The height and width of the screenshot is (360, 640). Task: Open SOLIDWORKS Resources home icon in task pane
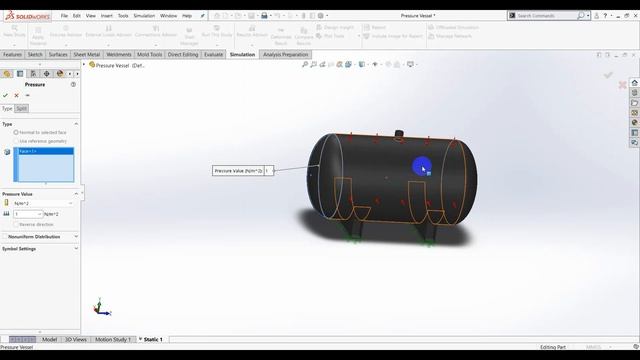[x=634, y=83]
